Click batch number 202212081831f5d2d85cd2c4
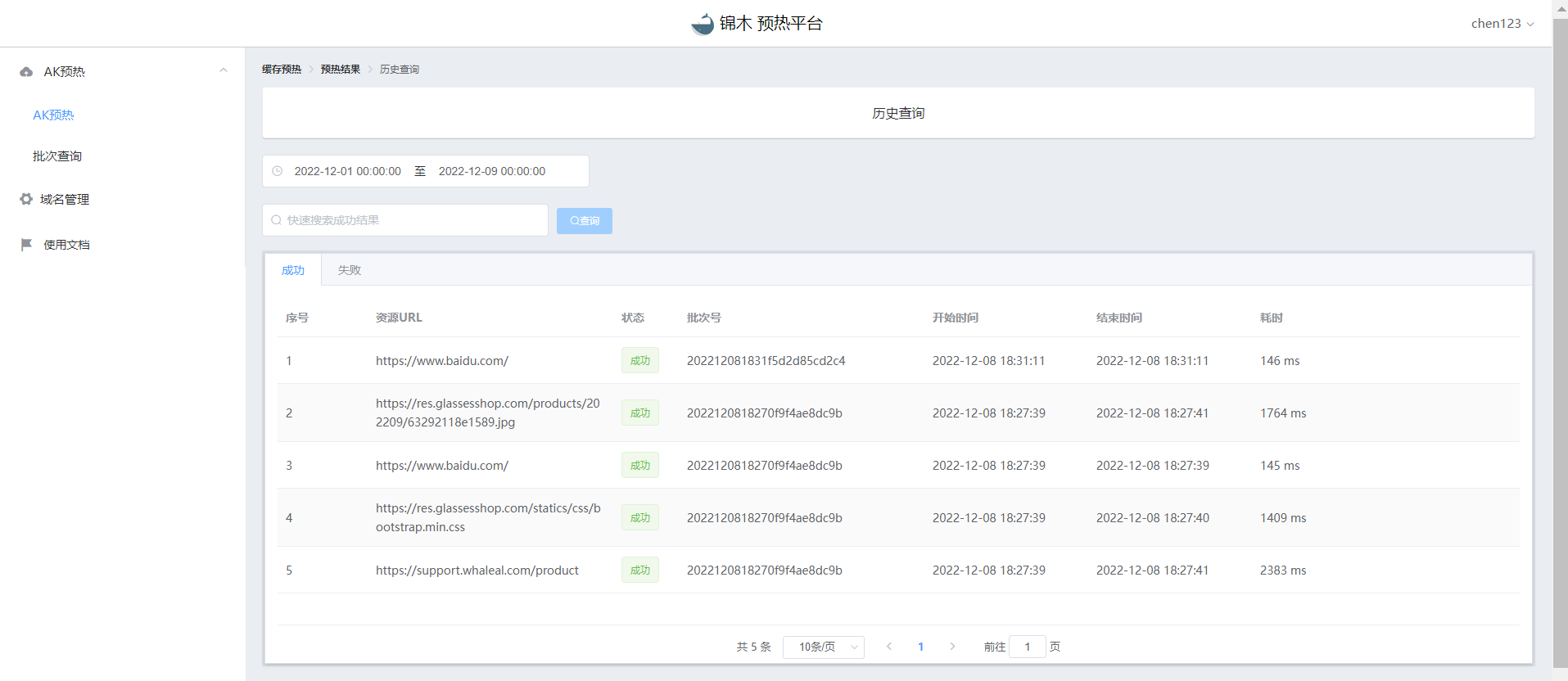 click(766, 361)
